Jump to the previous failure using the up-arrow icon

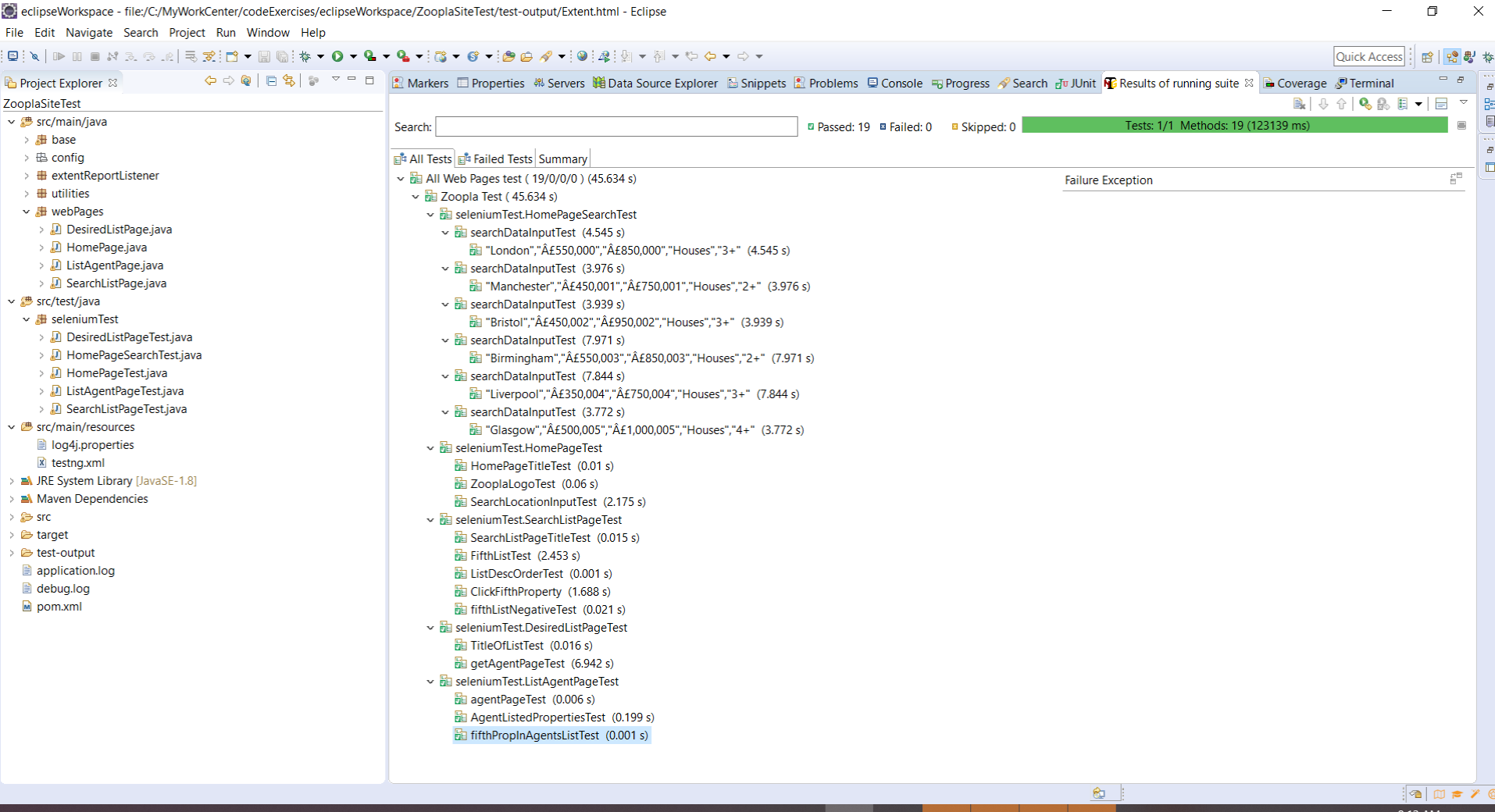pos(1341,102)
